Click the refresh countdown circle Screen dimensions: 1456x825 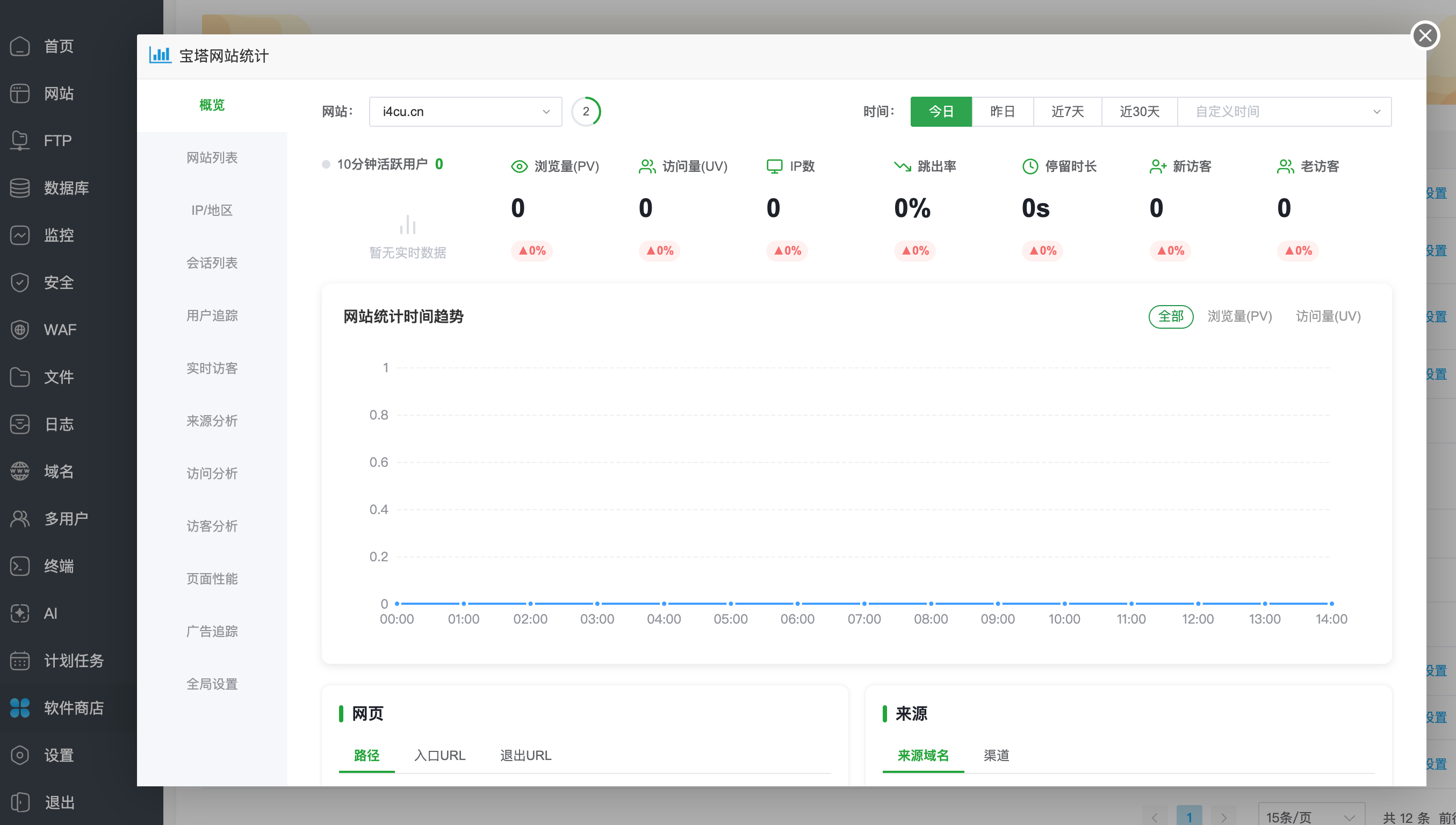(586, 112)
